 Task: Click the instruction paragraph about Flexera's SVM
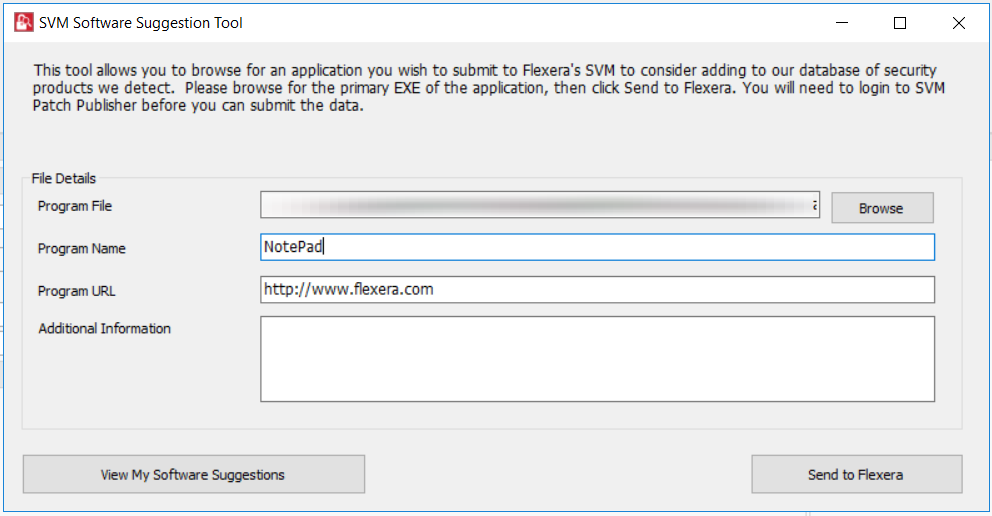coord(488,88)
